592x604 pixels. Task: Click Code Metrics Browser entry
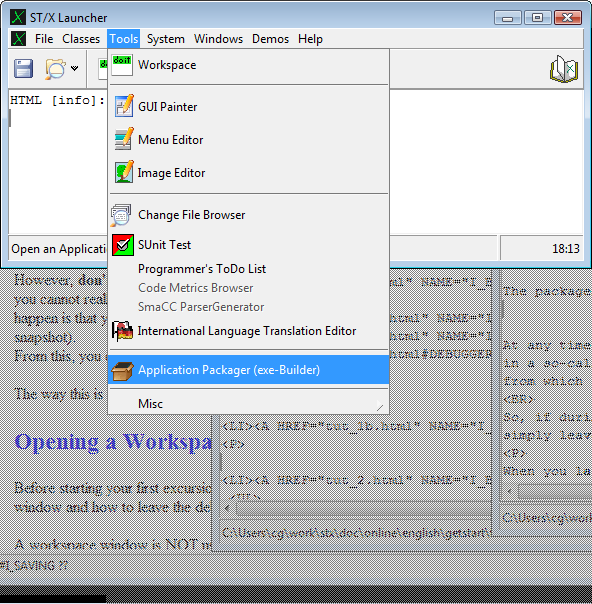(248, 288)
